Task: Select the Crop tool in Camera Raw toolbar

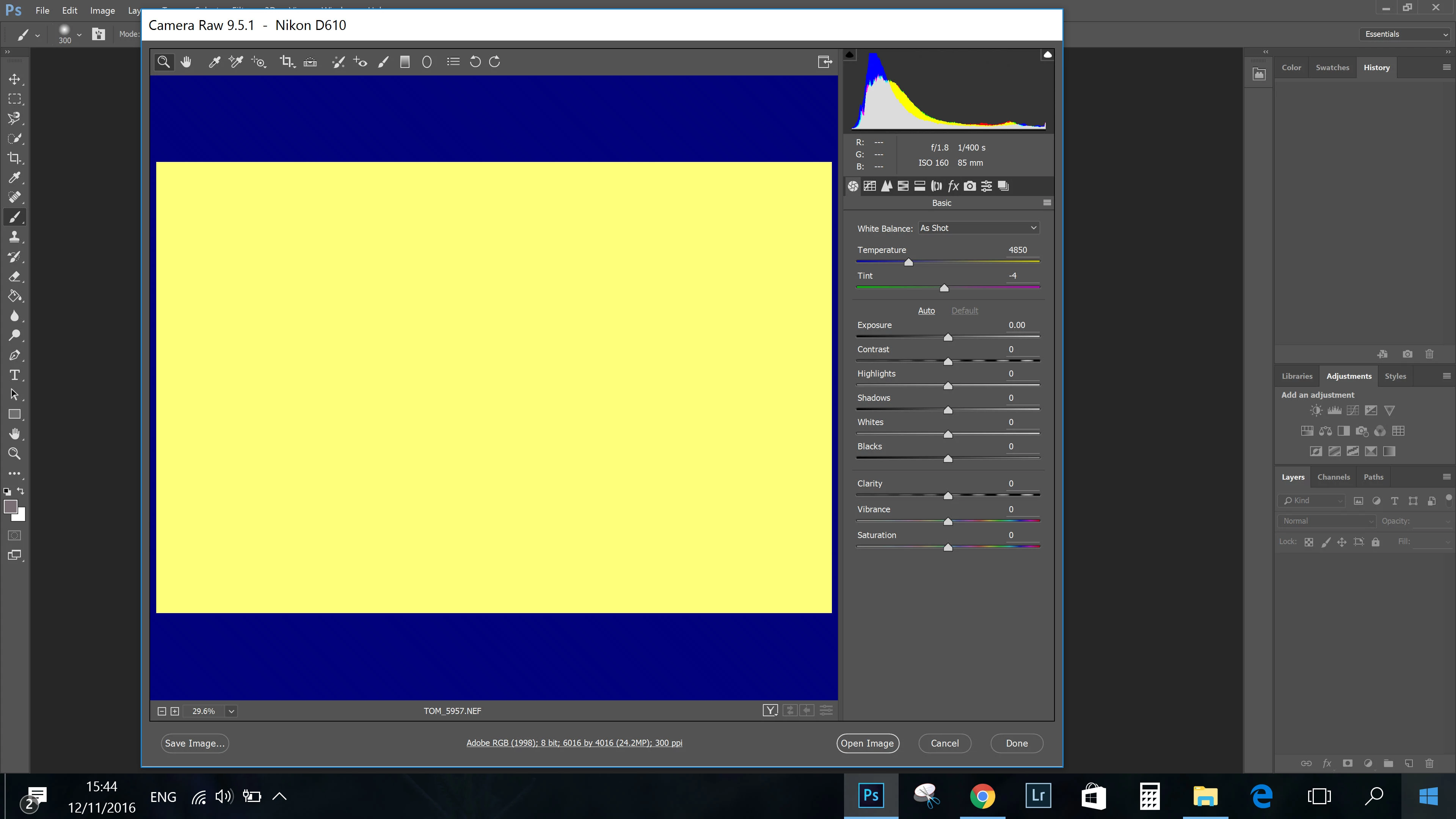Action: coord(286,61)
